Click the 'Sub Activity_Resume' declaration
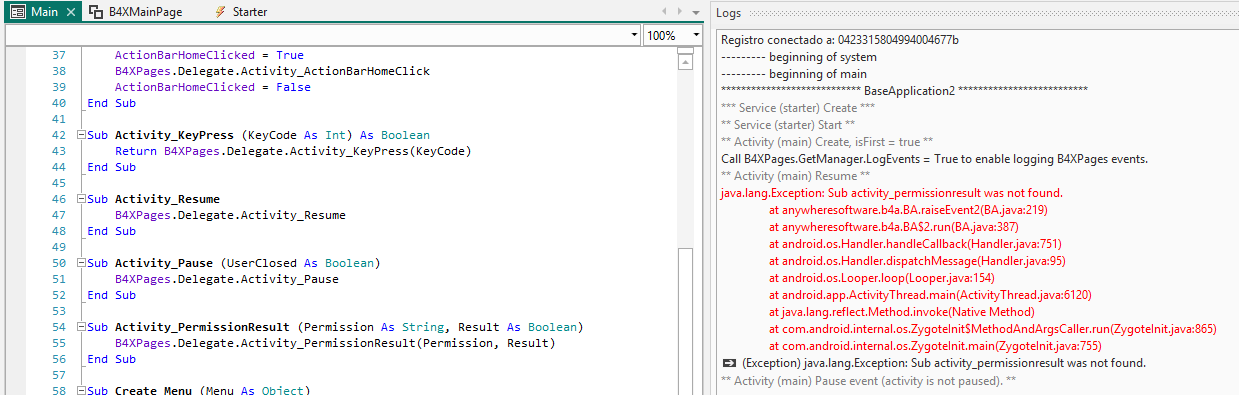The width and height of the screenshot is (1239, 395). point(153,199)
